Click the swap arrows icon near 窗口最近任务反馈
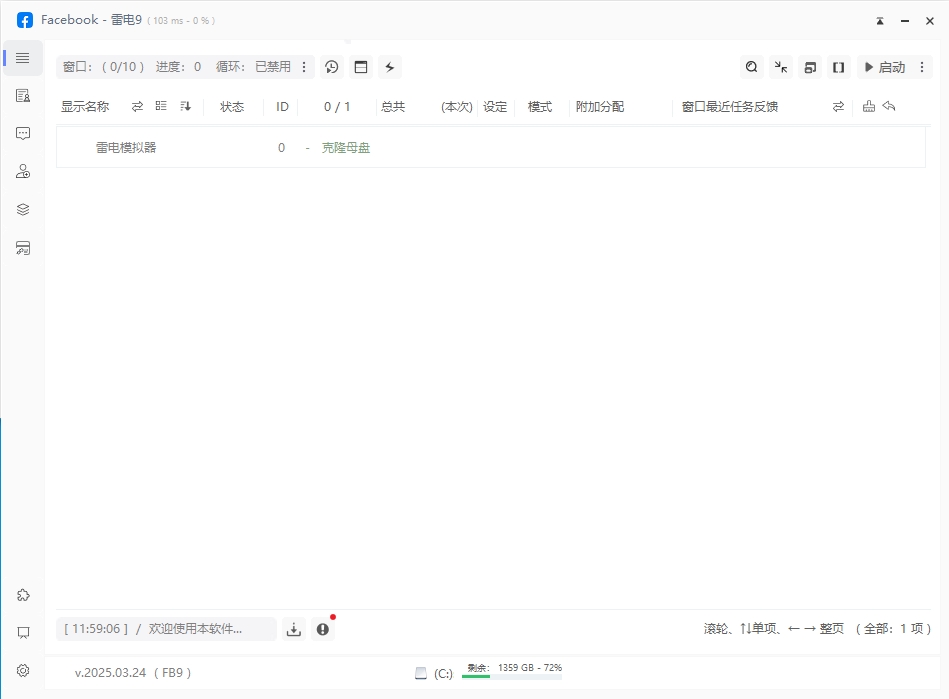This screenshot has width=949, height=699. (x=838, y=106)
